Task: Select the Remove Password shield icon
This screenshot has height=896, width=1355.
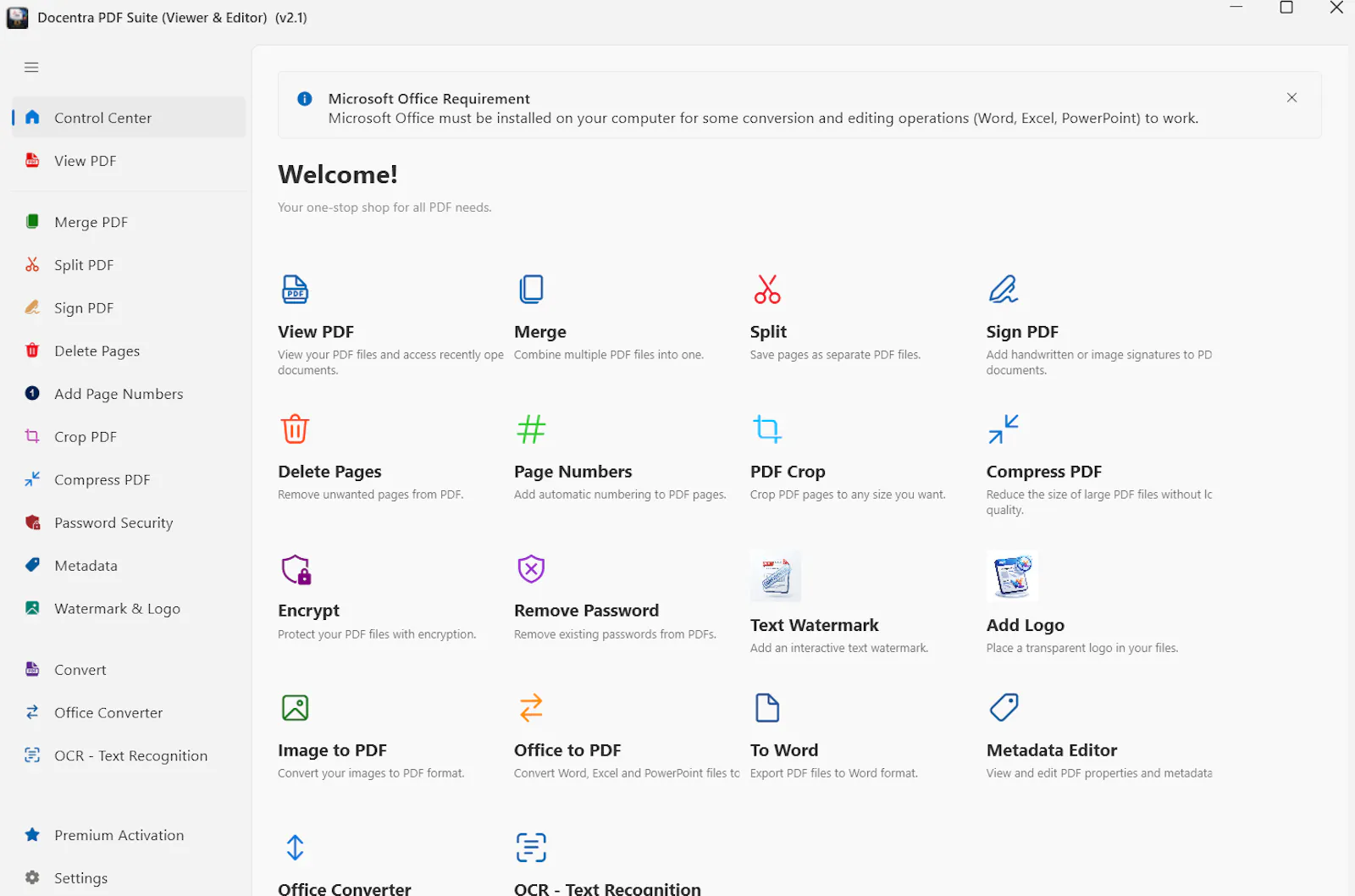Action: (531, 569)
